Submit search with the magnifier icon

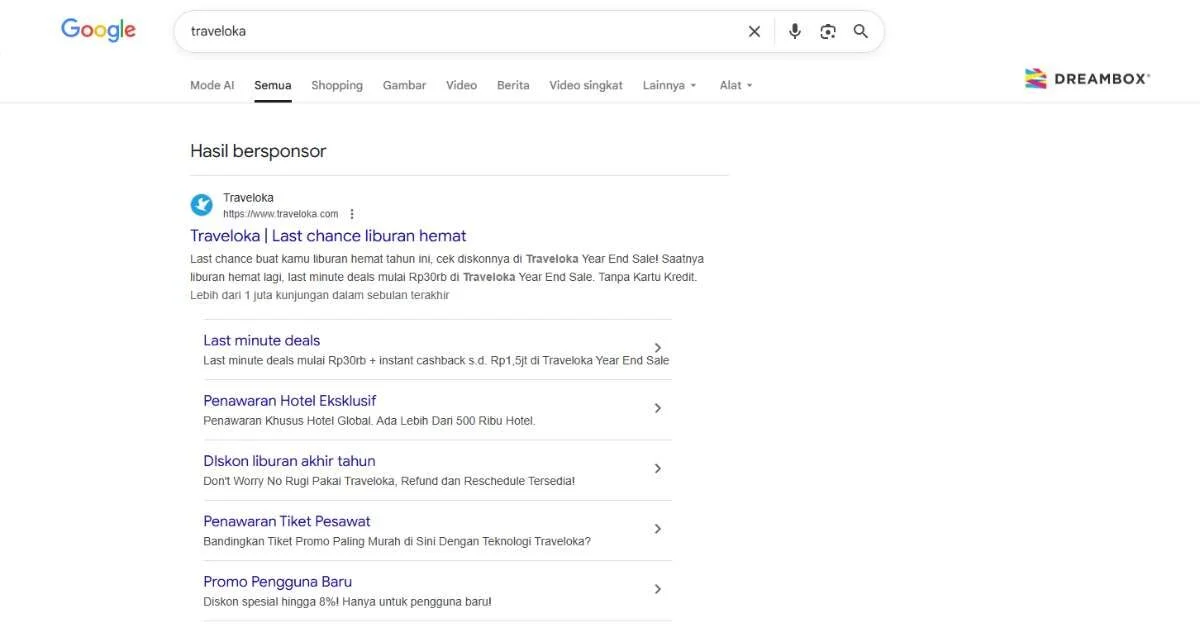[x=861, y=31]
